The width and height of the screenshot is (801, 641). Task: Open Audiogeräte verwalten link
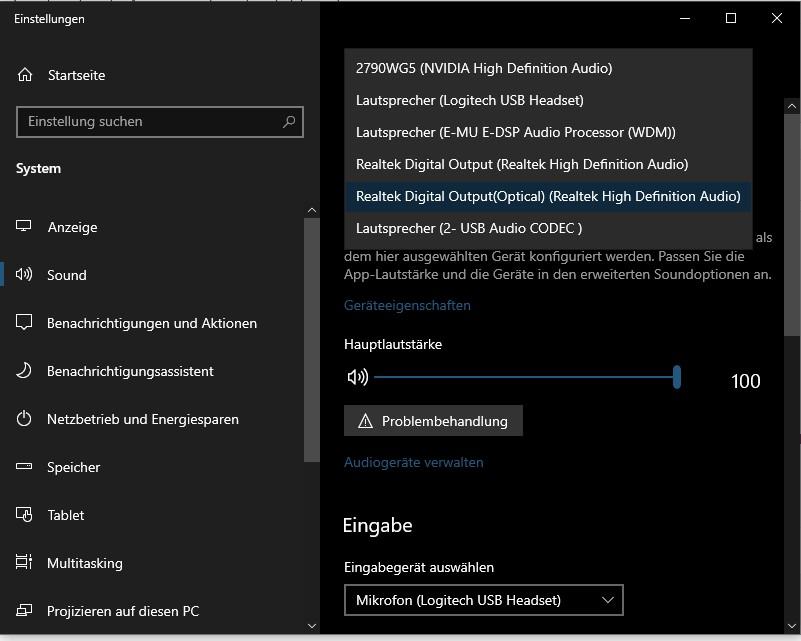click(413, 462)
